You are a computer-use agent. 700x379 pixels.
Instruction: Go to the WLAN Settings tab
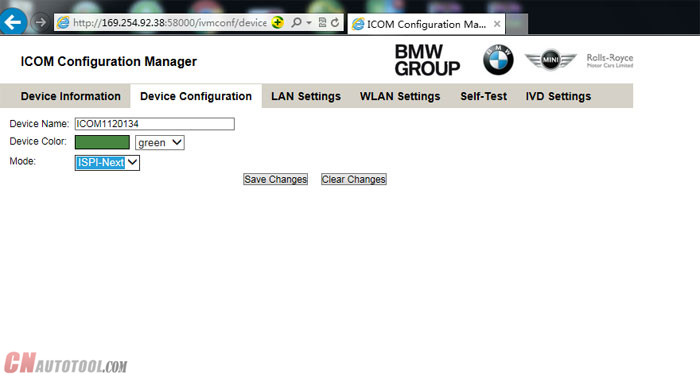(400, 96)
